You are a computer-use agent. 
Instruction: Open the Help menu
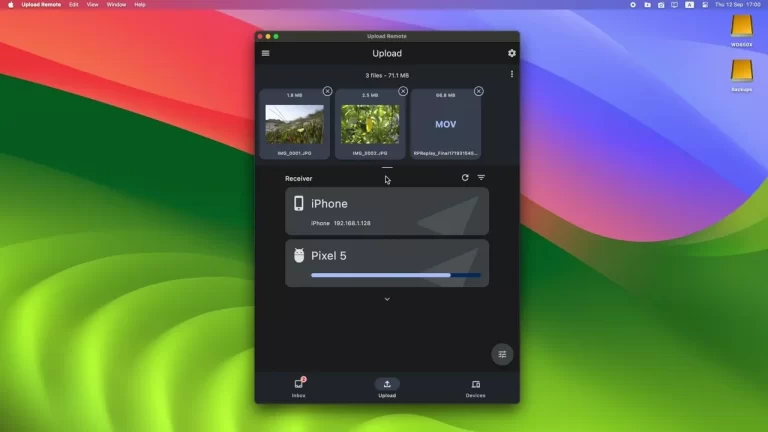pyautogui.click(x=140, y=4)
